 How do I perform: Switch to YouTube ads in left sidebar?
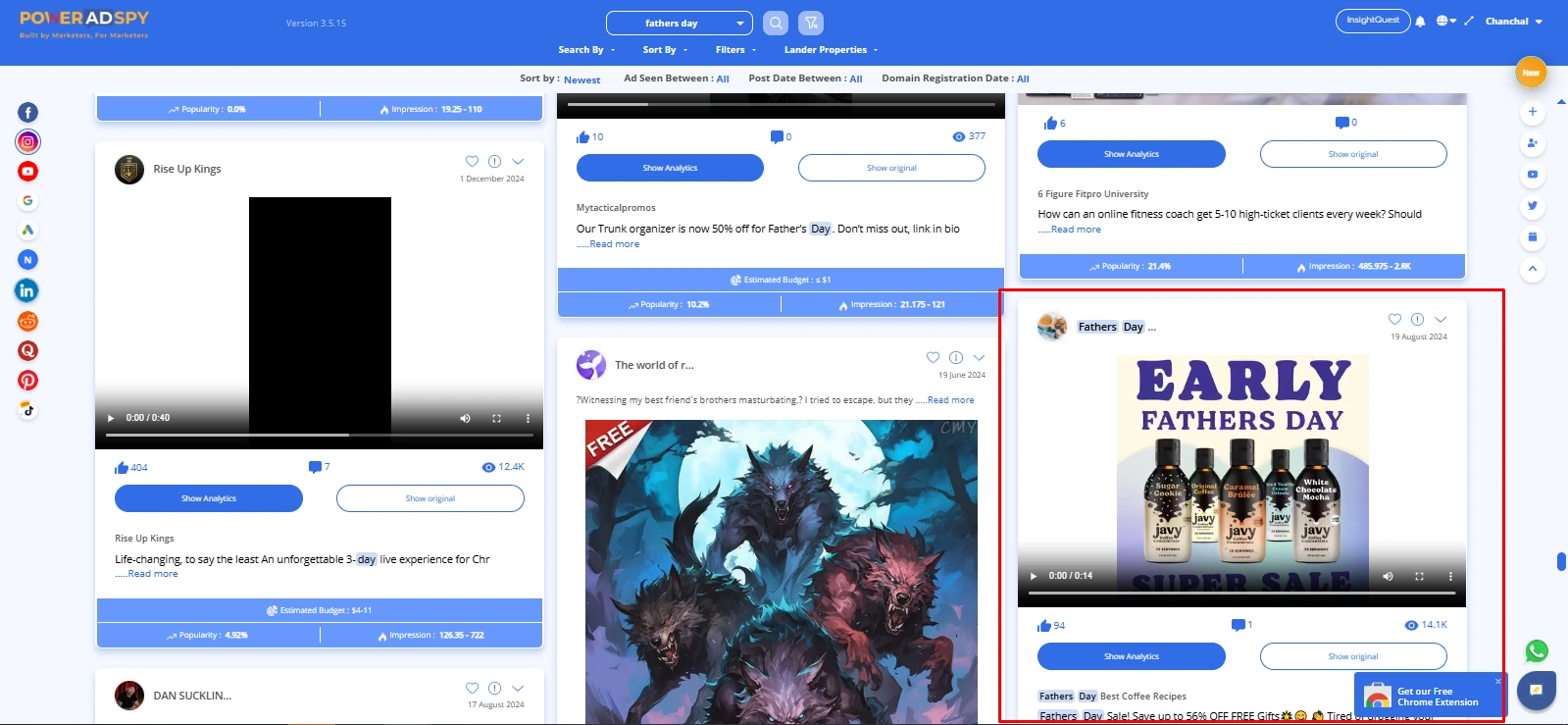coord(27,172)
